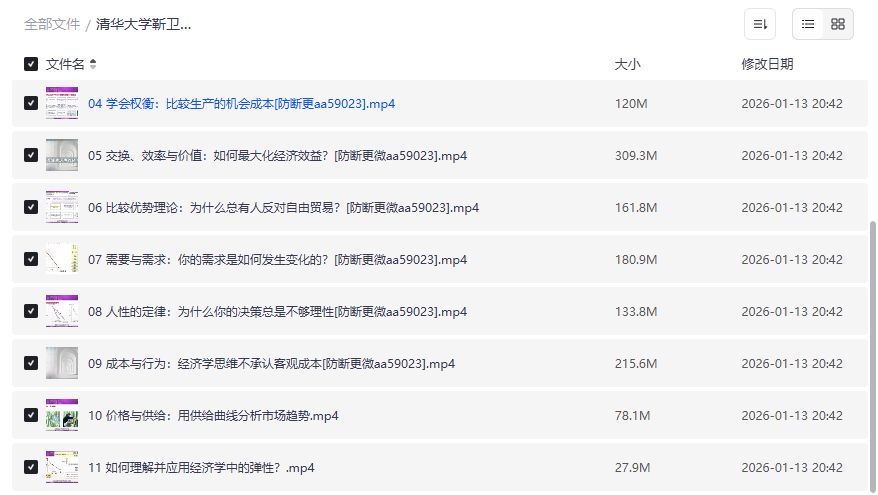Click the 78.1M size value
The image size is (878, 495).
[633, 415]
